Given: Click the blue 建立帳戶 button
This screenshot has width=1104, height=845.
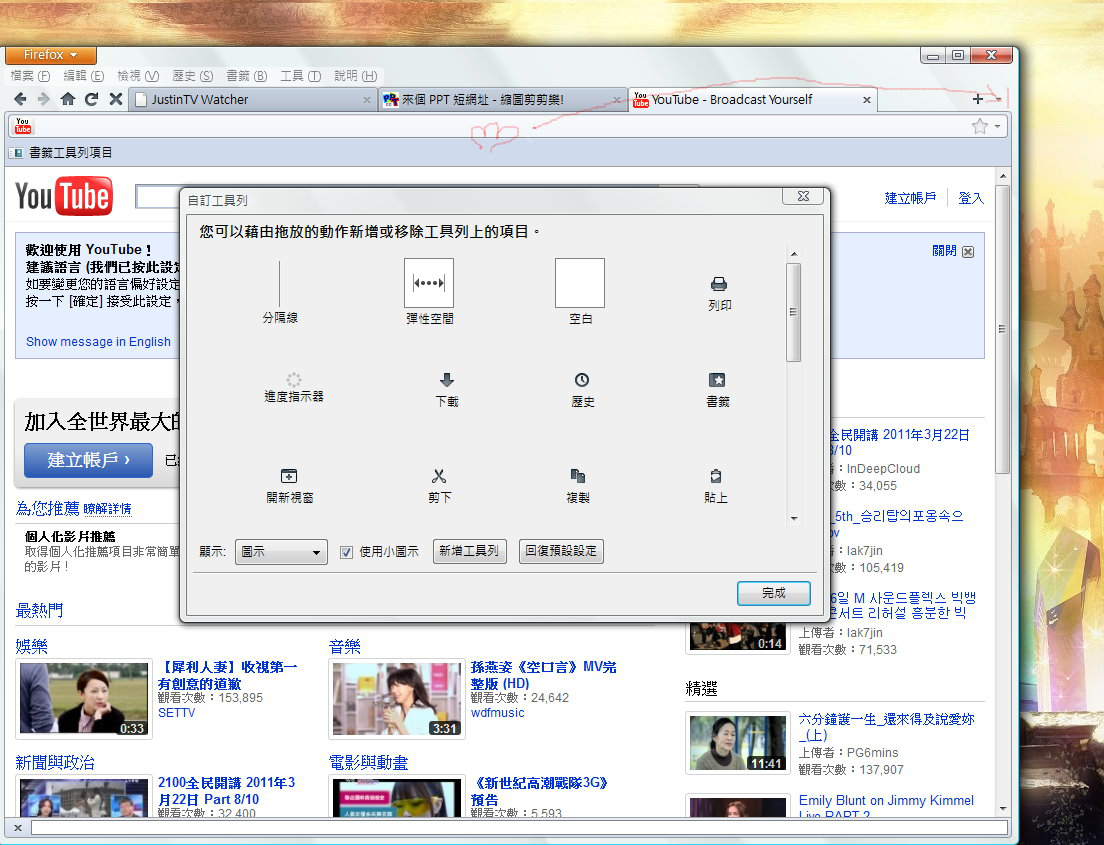Looking at the screenshot, I should 88,461.
